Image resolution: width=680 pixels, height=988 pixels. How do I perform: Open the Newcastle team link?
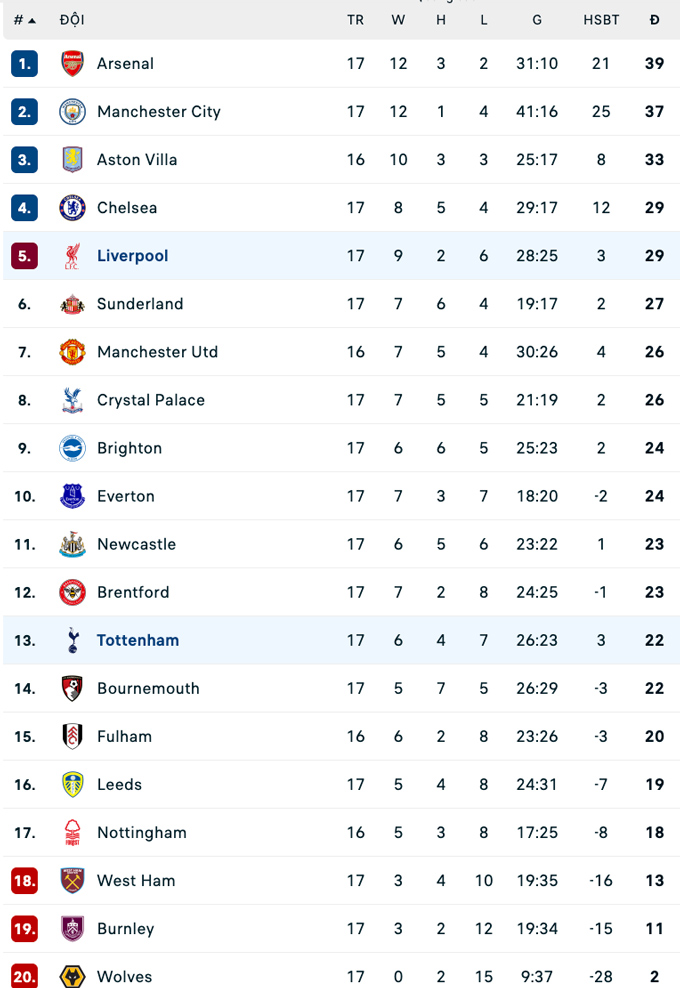click(x=136, y=544)
